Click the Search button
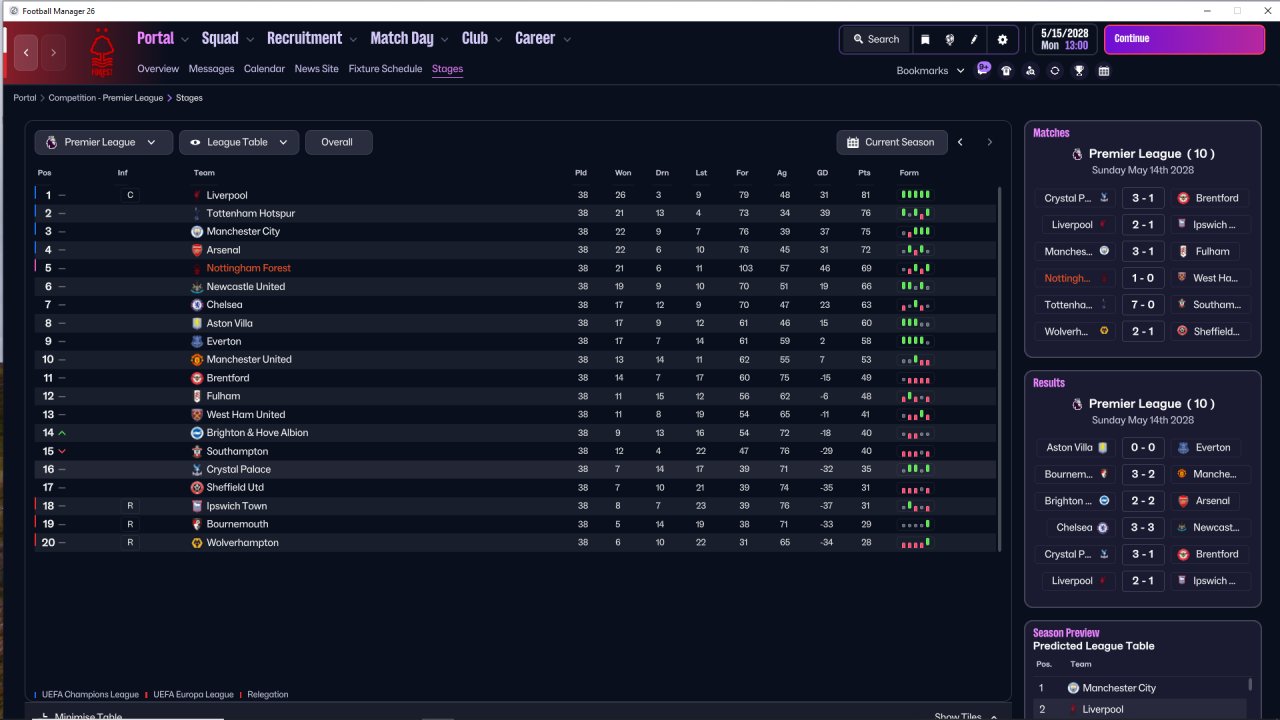Image resolution: width=1280 pixels, height=720 pixels. [876, 39]
